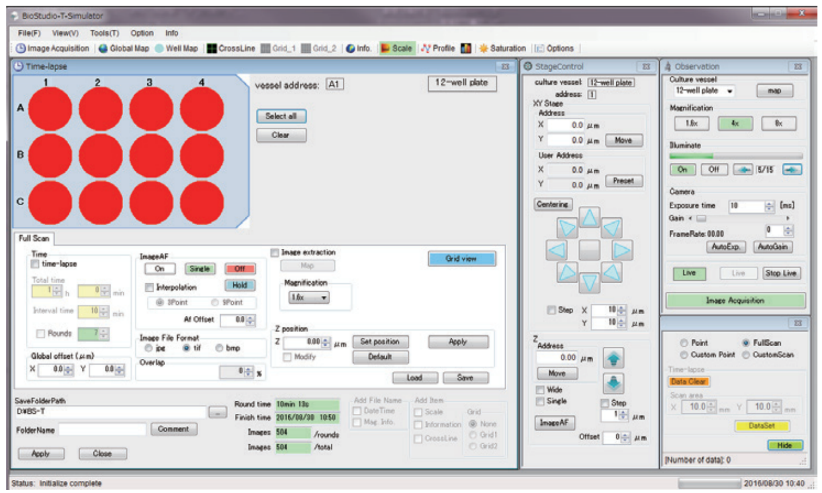This screenshot has width=822, height=493.
Task: Adjust the AF Offset spinner
Action: coord(251,319)
